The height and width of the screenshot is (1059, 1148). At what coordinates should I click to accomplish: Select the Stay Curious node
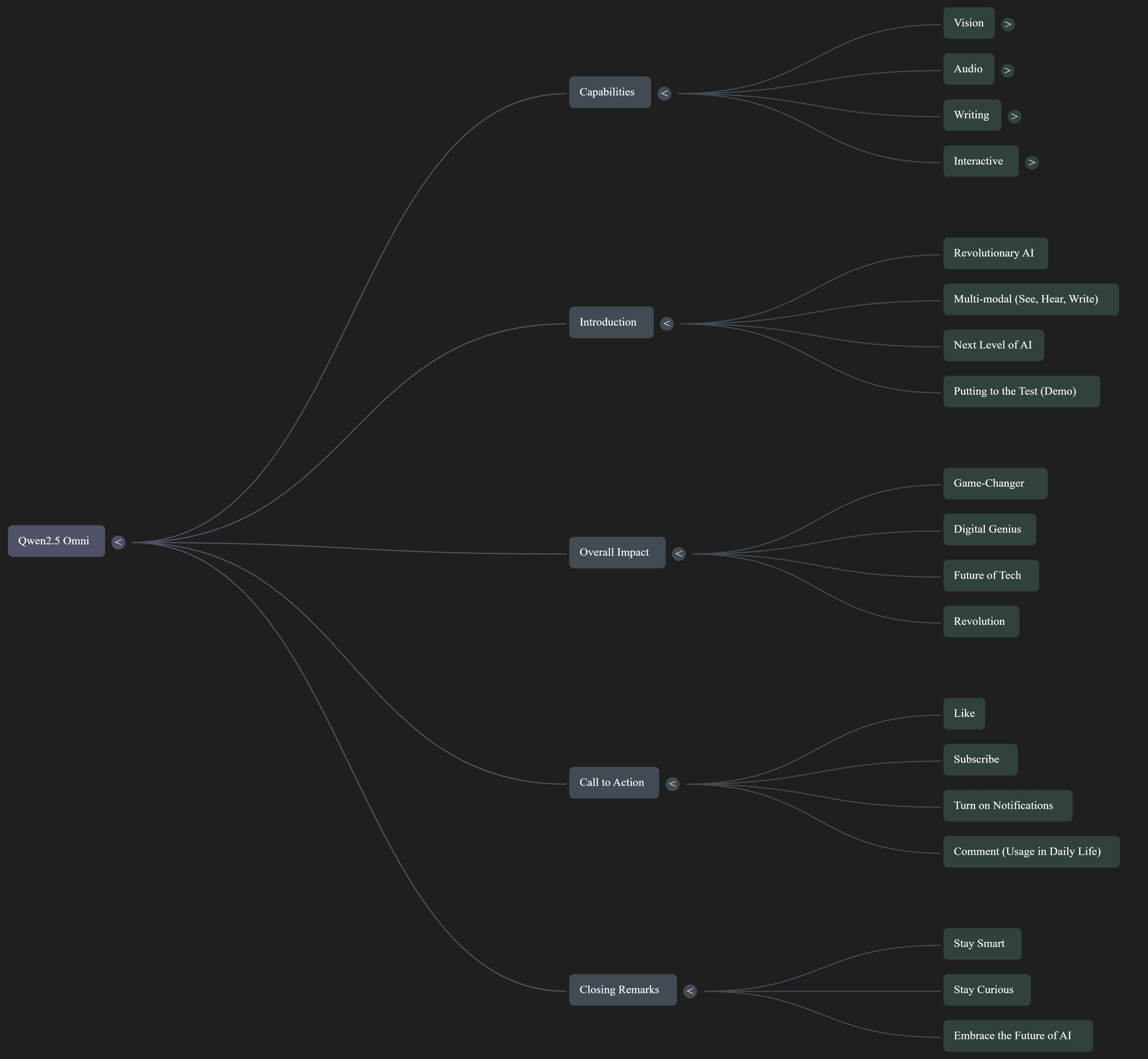tap(987, 990)
